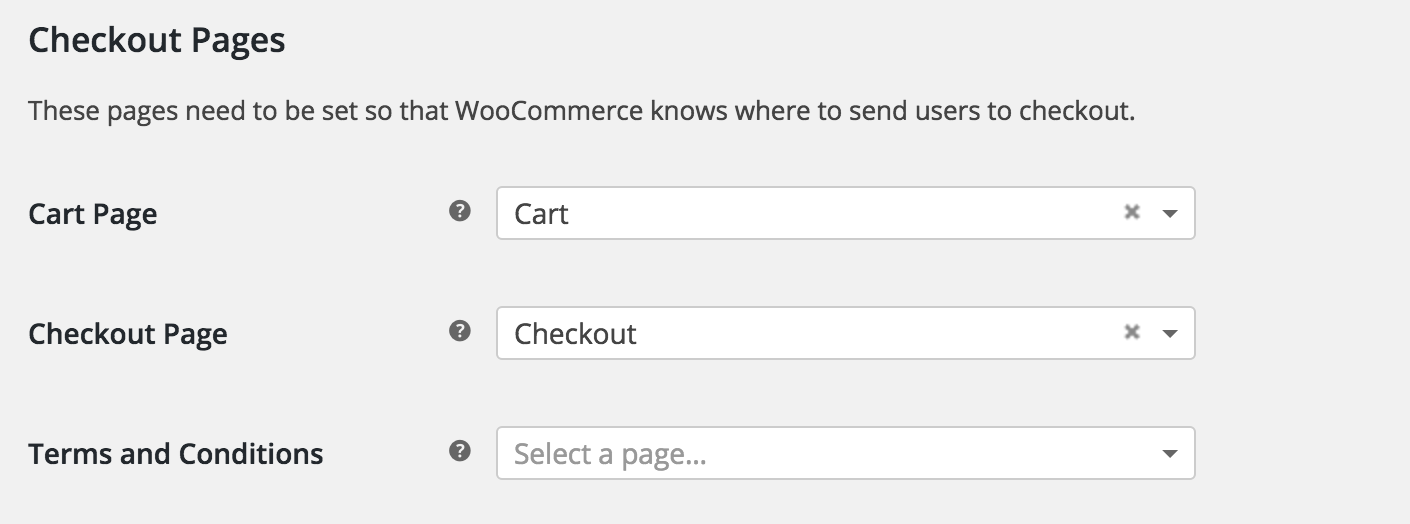Click help icon beside Cart Page
This screenshot has width=1410, height=524.
coord(459,211)
